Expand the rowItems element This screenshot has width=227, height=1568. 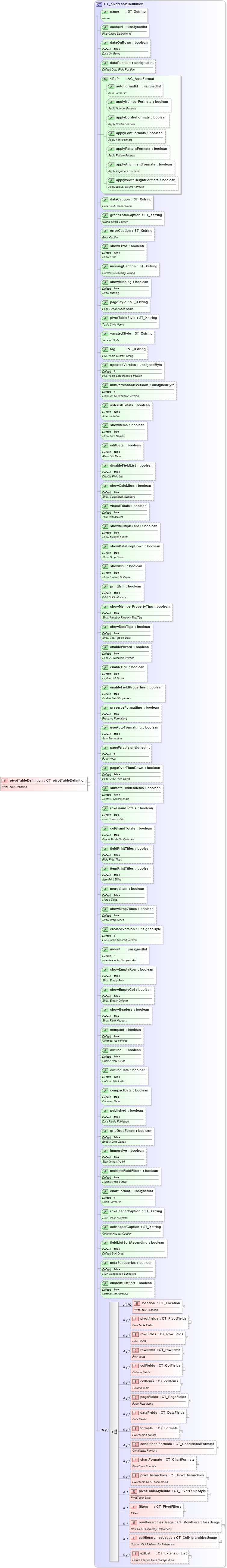184,1353
